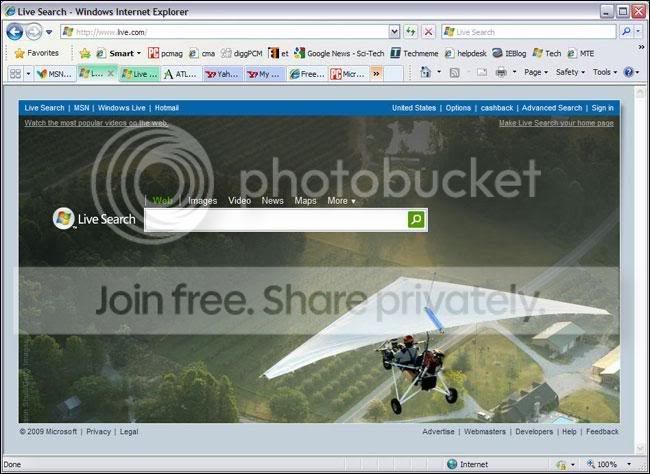Click the Refresh page icon
Image resolution: width=650 pixels, height=474 pixels.
click(410, 32)
